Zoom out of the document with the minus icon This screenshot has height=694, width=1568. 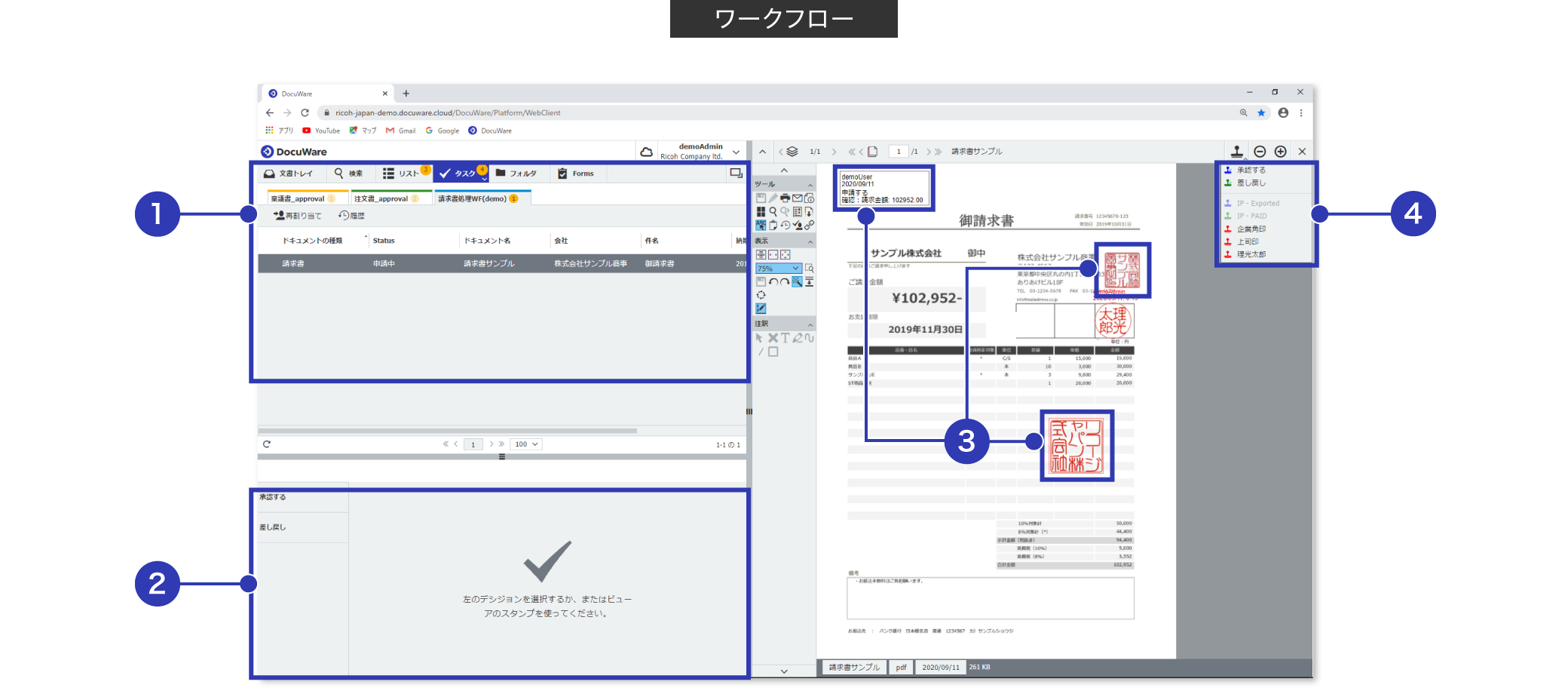coord(1259,151)
